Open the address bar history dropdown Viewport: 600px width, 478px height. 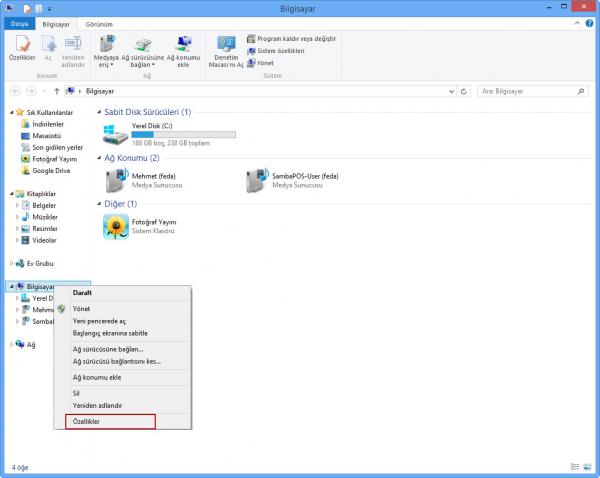click(x=452, y=91)
